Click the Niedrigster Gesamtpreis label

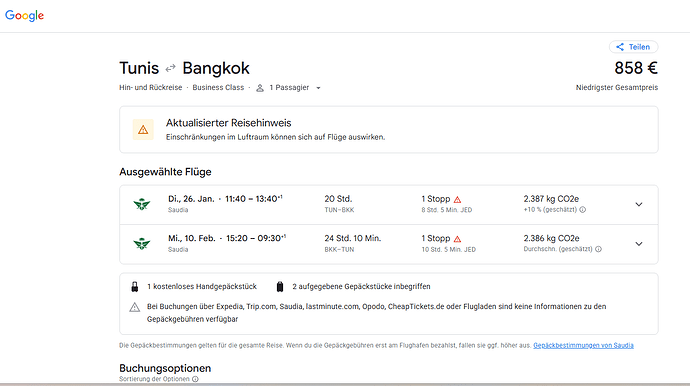click(x=617, y=88)
